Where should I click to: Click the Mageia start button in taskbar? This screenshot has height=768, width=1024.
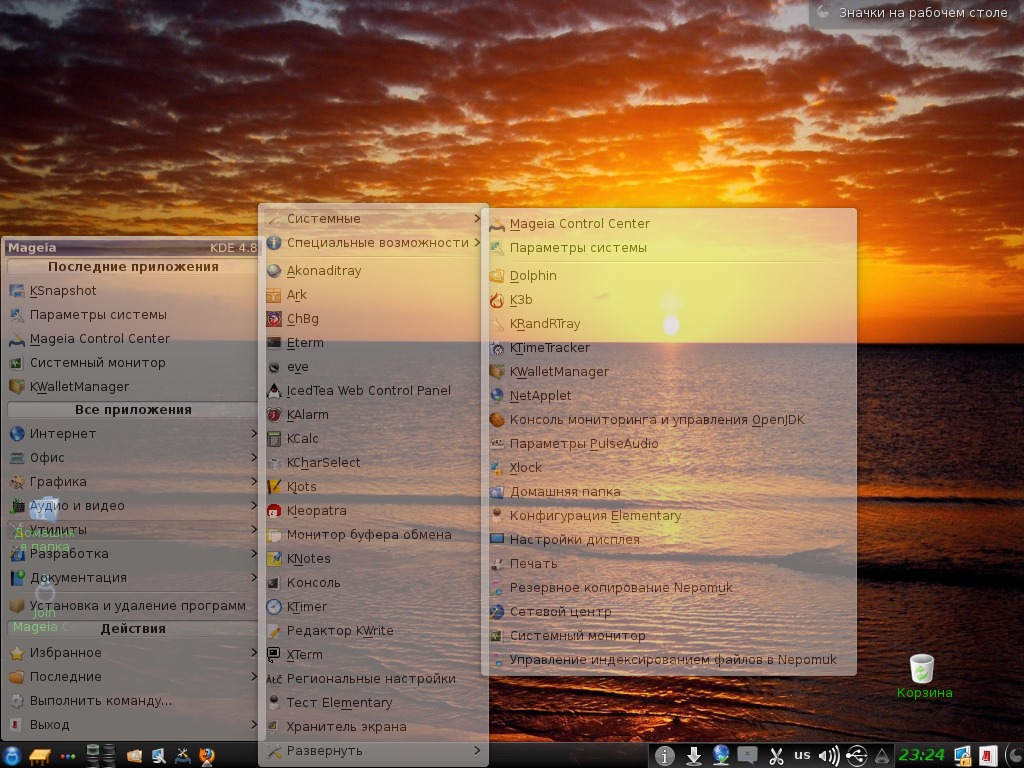coord(13,756)
